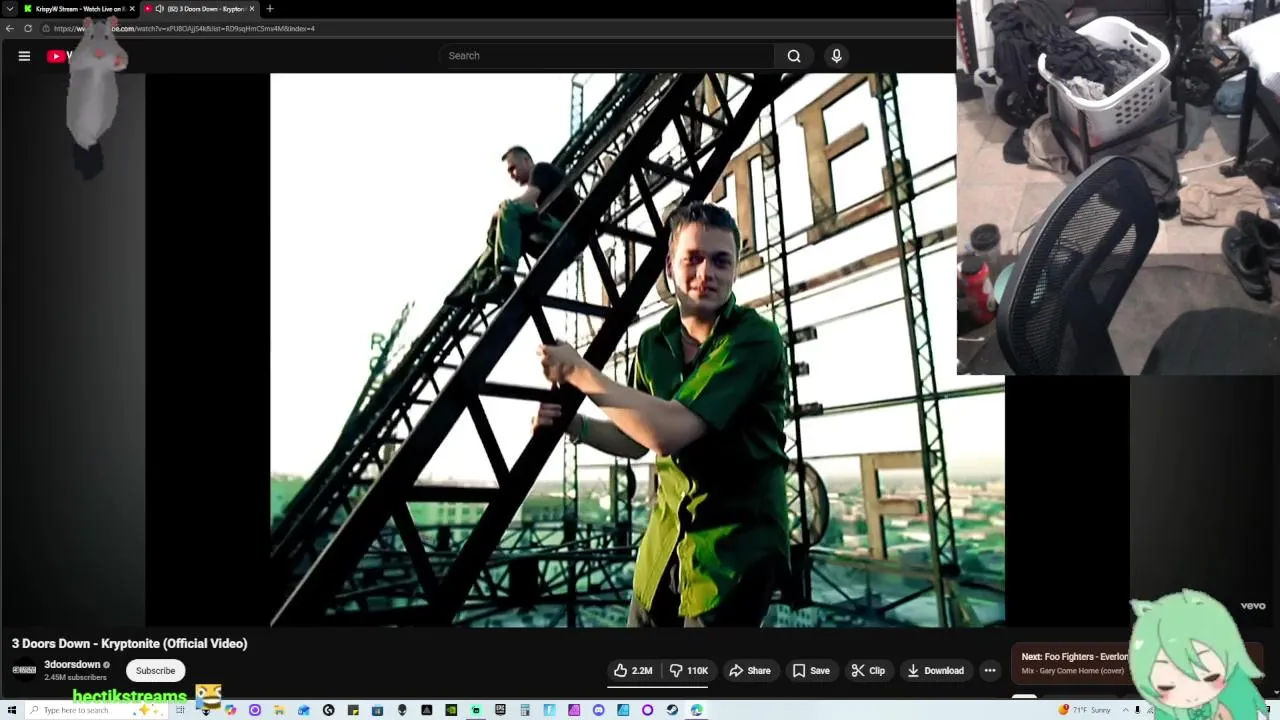The height and width of the screenshot is (720, 1280).
Task: Open the NVIDIA app taskbar icon
Action: [x=451, y=710]
